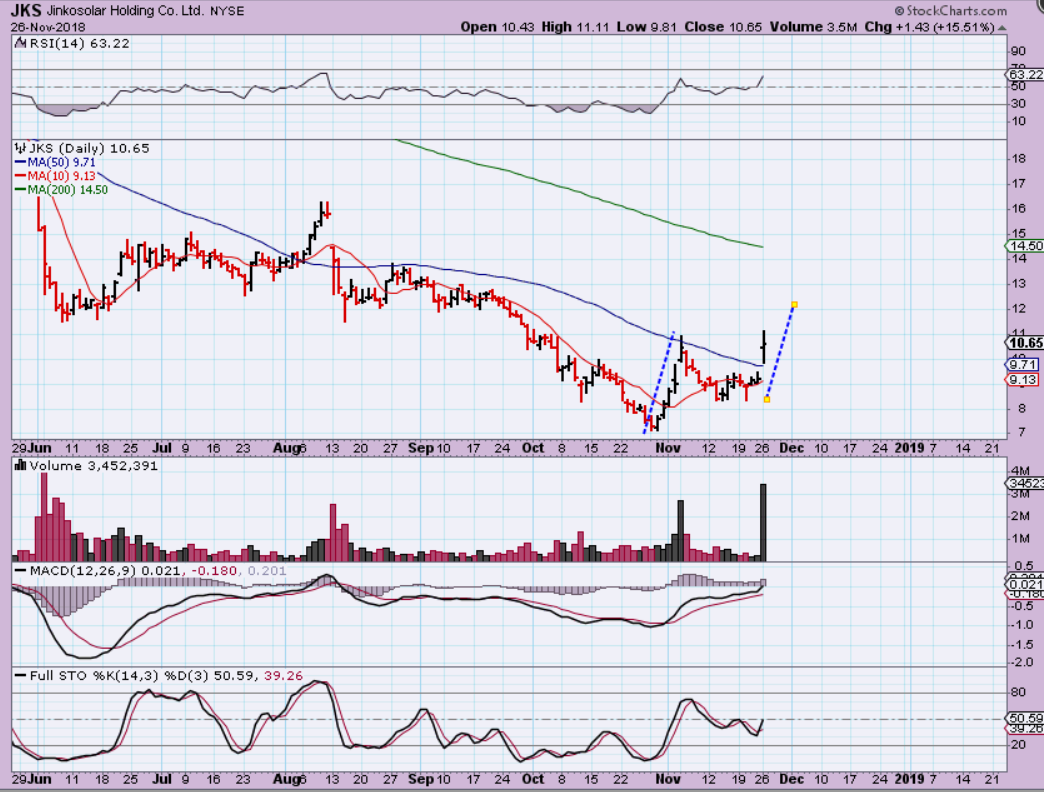The width and height of the screenshot is (1044, 792).
Task: Click the 'MA(50) 9.71' legend text
Action: point(62,162)
